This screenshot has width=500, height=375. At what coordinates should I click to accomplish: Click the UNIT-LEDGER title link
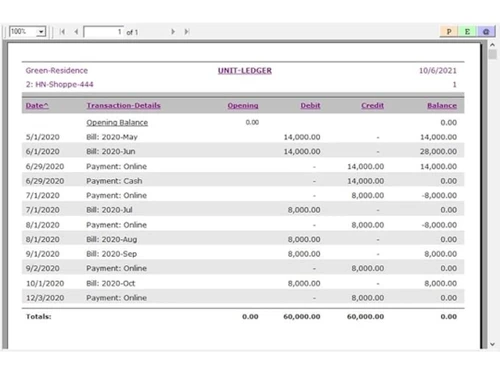(245, 71)
